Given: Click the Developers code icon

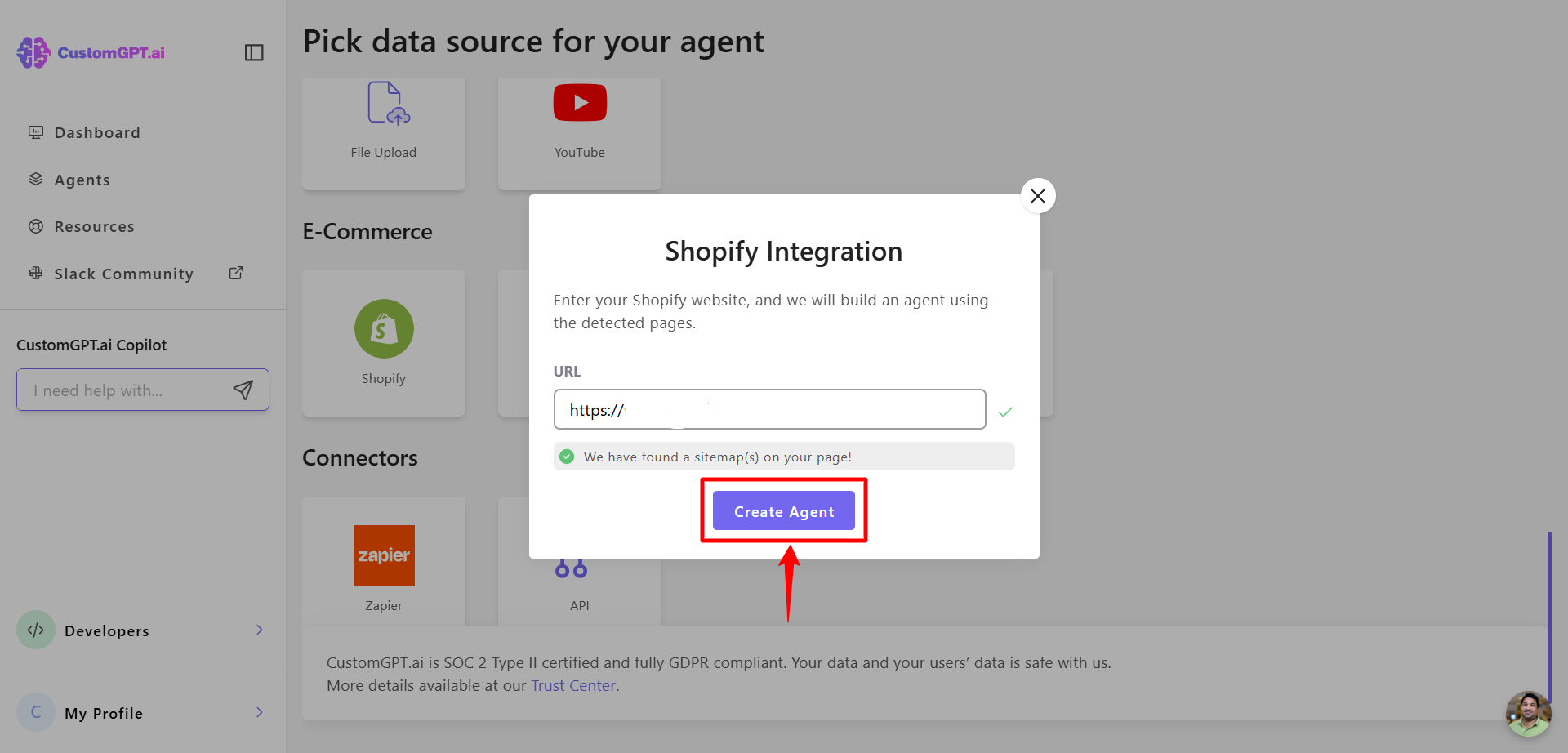Looking at the screenshot, I should 36,630.
